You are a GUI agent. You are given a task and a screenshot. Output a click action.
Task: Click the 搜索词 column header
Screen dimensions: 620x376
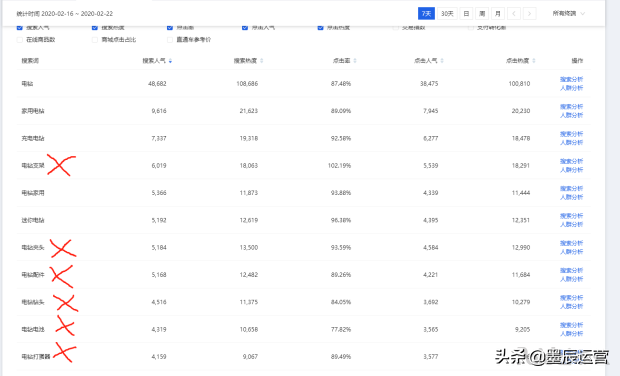(x=30, y=61)
